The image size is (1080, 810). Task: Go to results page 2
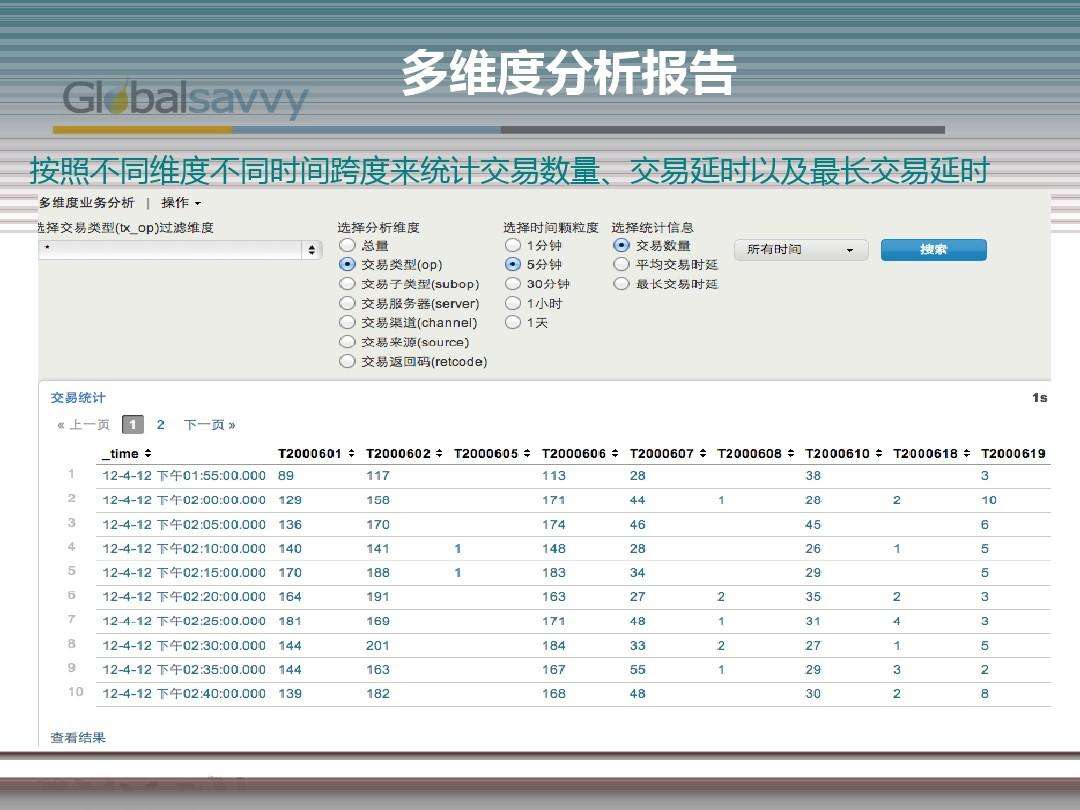click(160, 424)
